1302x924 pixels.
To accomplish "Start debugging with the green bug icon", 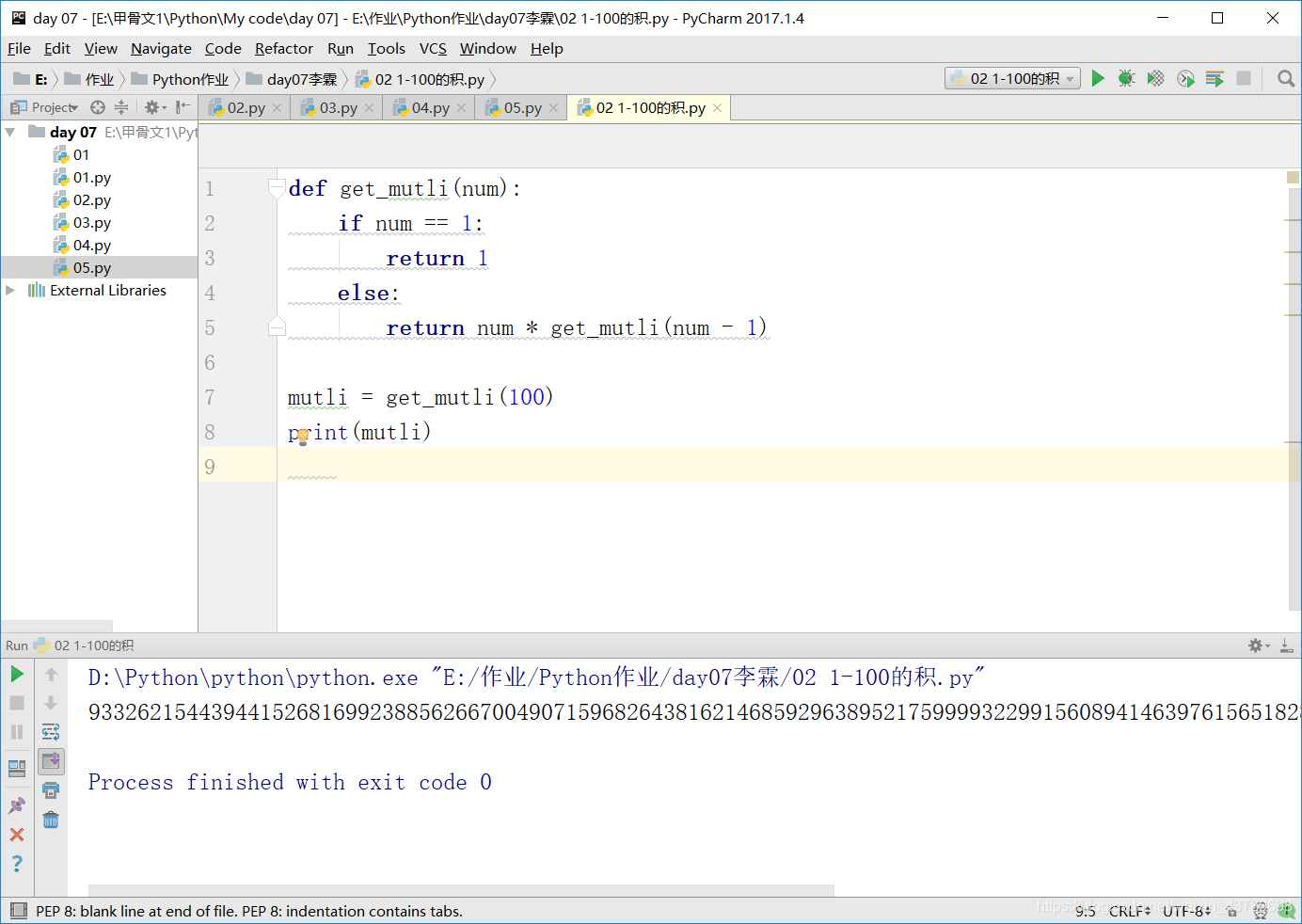I will pyautogui.click(x=1126, y=79).
